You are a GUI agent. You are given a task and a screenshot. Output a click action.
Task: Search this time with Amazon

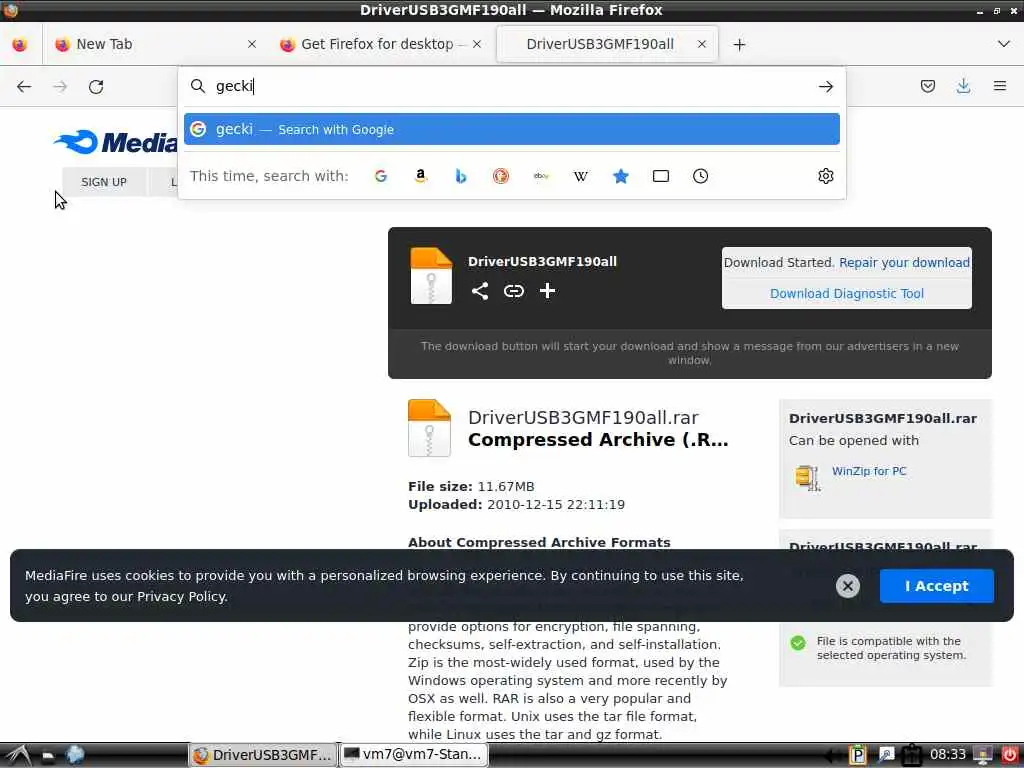pyautogui.click(x=421, y=176)
